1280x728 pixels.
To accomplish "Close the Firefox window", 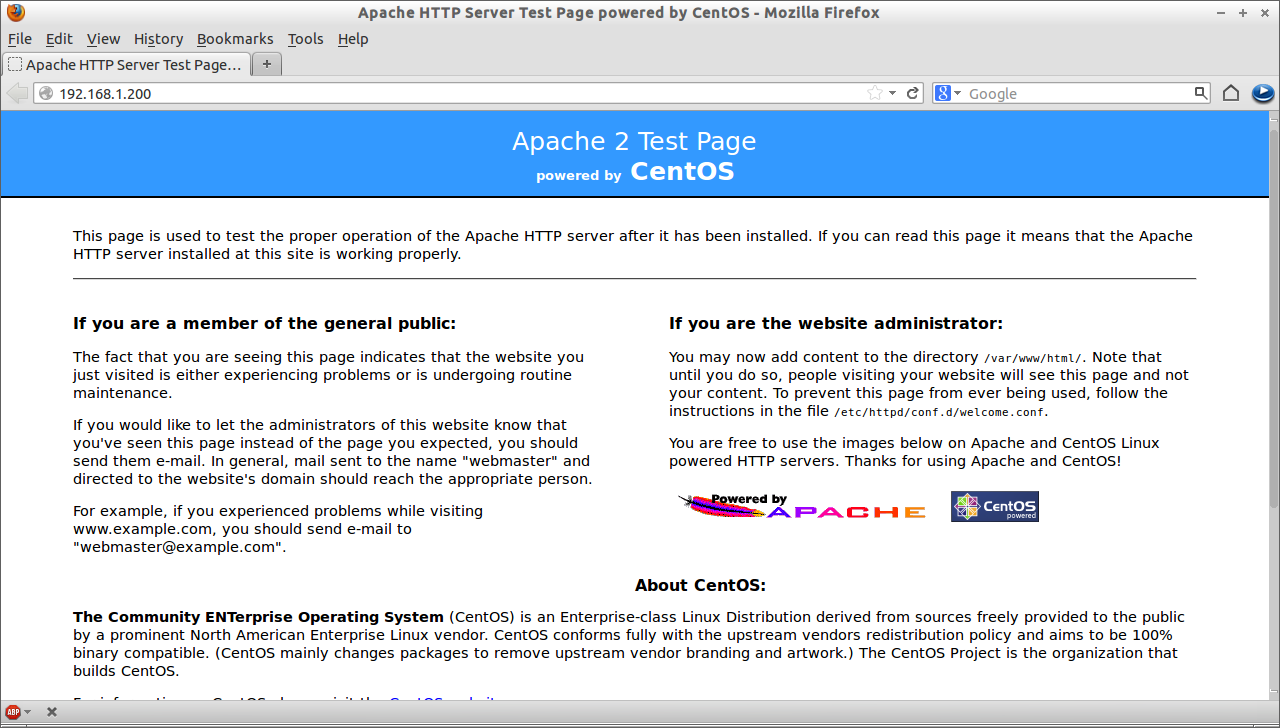I will pos(1264,13).
